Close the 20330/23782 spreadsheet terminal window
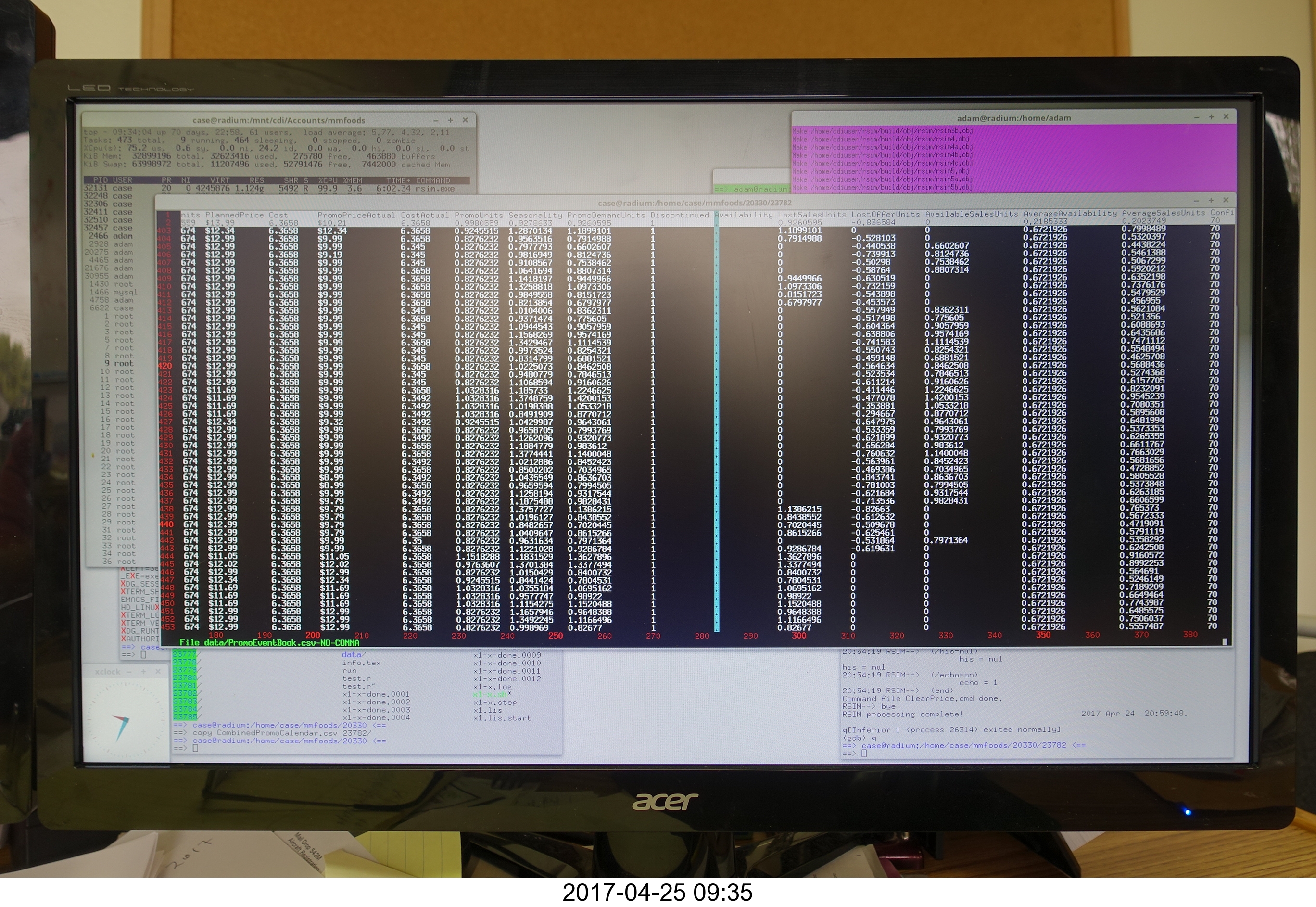The height and width of the screenshot is (907, 1316). click(x=1226, y=200)
